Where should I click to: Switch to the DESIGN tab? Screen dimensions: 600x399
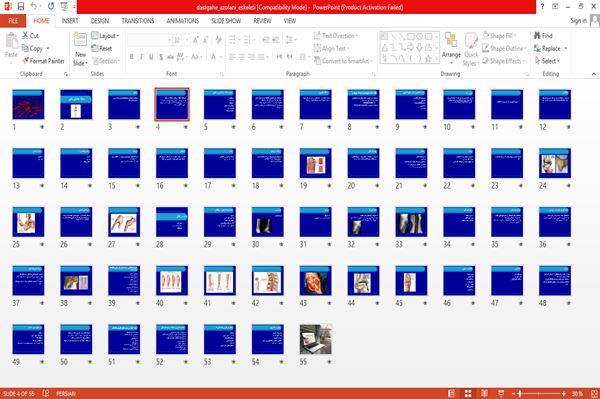coord(100,21)
